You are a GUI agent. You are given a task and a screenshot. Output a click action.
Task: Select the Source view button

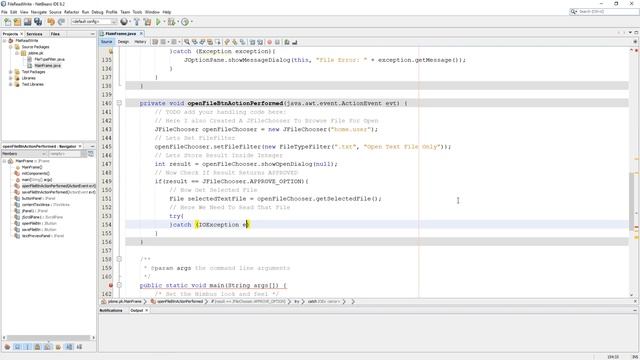tap(106, 42)
